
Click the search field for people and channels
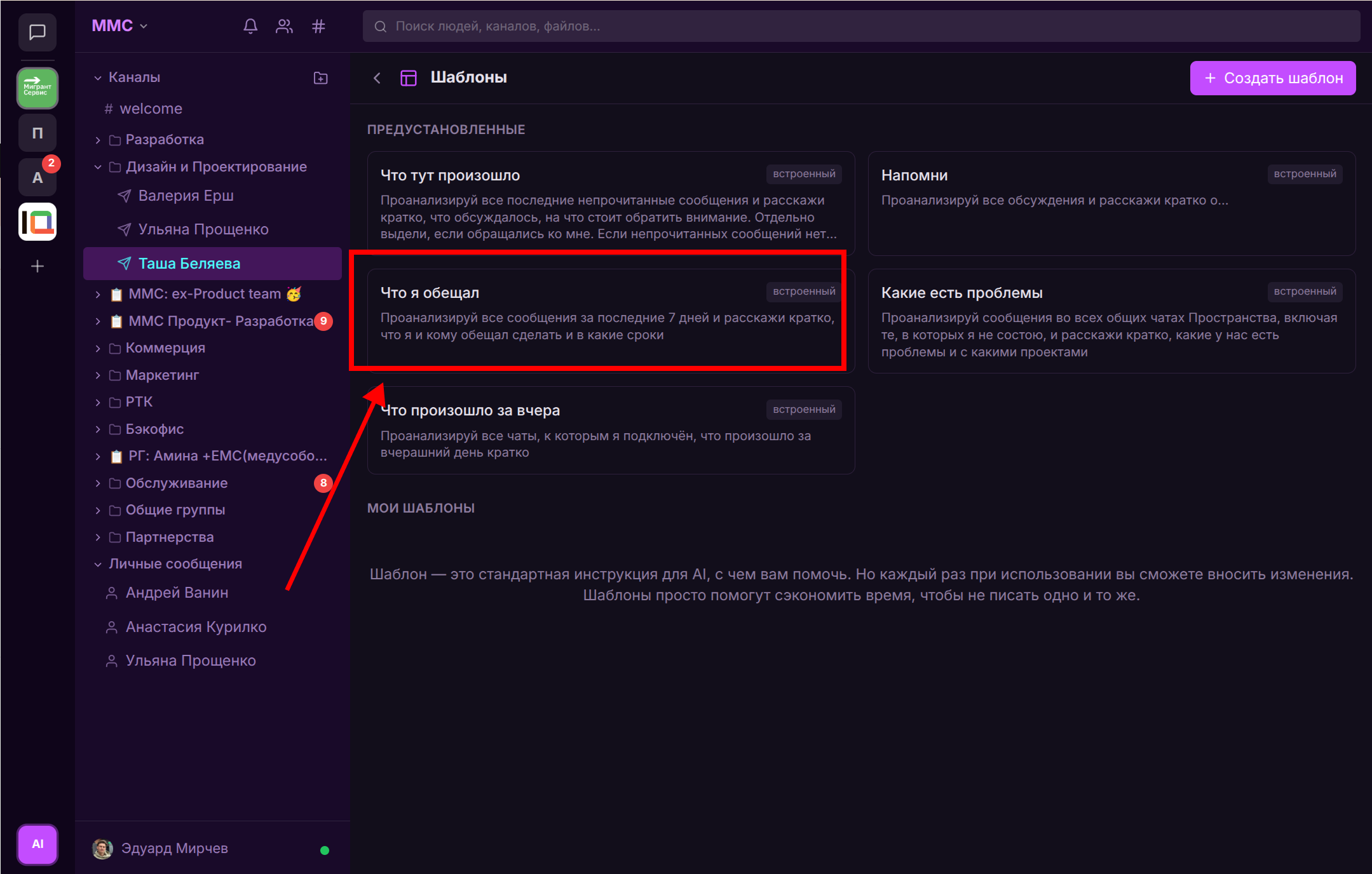[861, 26]
